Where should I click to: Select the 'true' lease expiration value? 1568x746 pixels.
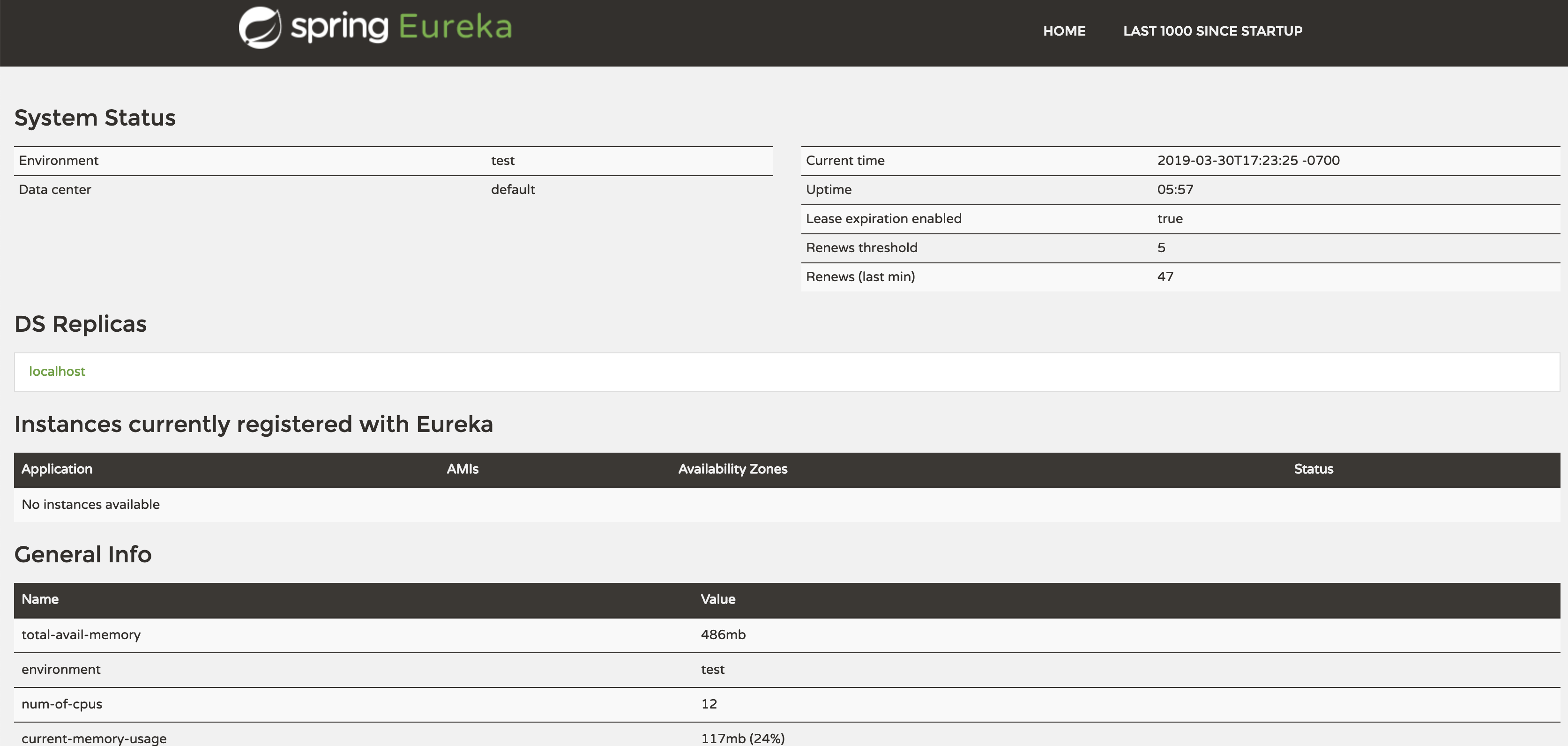(1169, 219)
